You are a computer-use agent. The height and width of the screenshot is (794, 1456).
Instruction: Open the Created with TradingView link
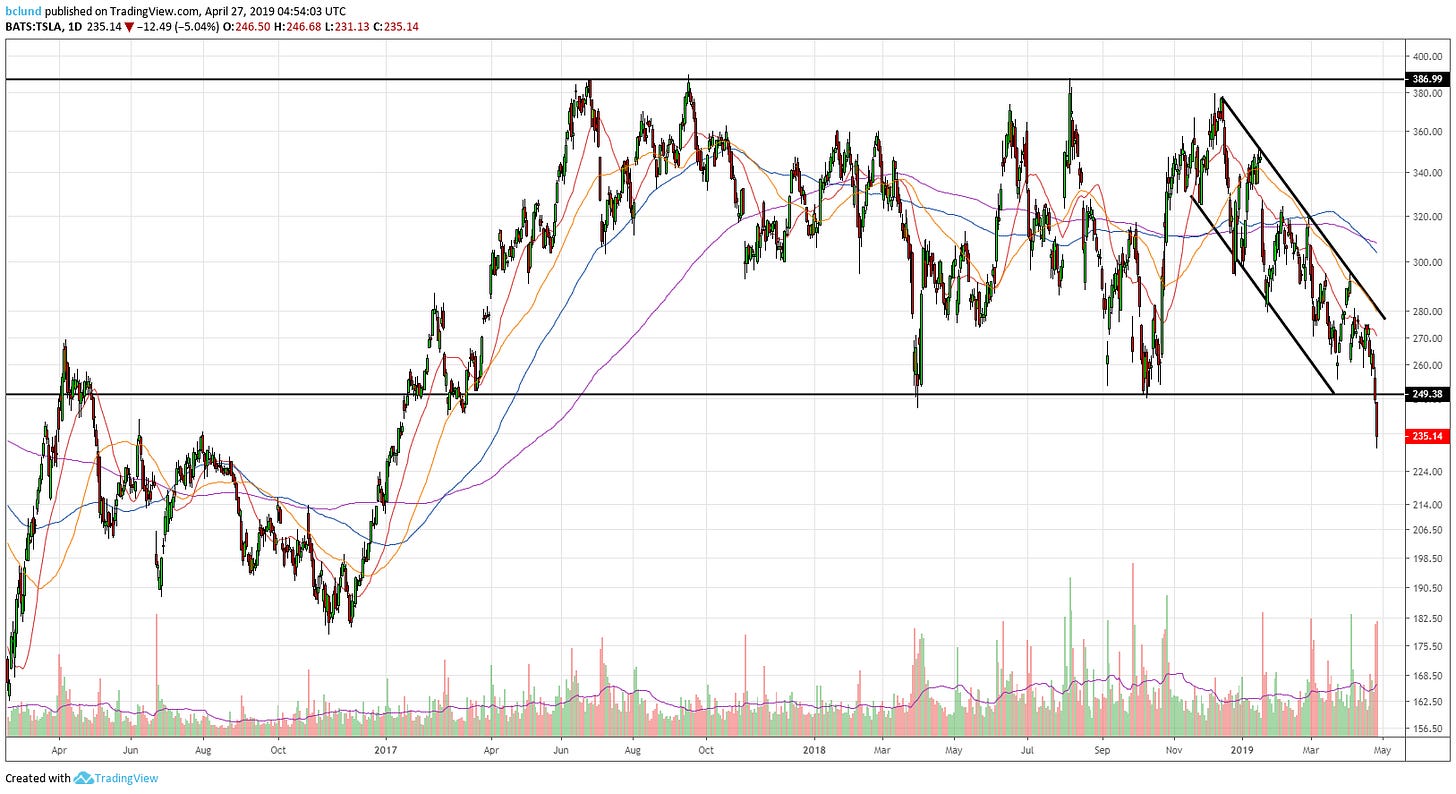(x=82, y=778)
